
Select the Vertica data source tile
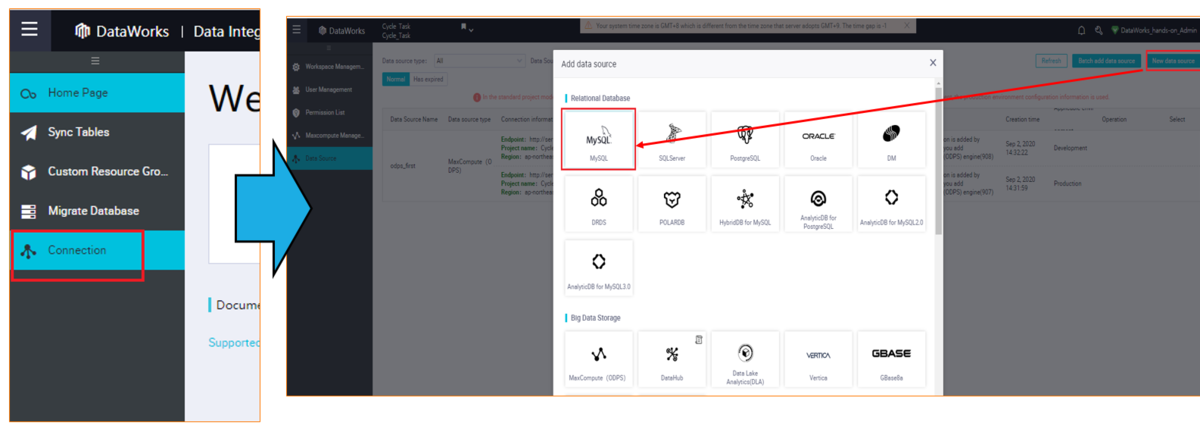point(818,361)
